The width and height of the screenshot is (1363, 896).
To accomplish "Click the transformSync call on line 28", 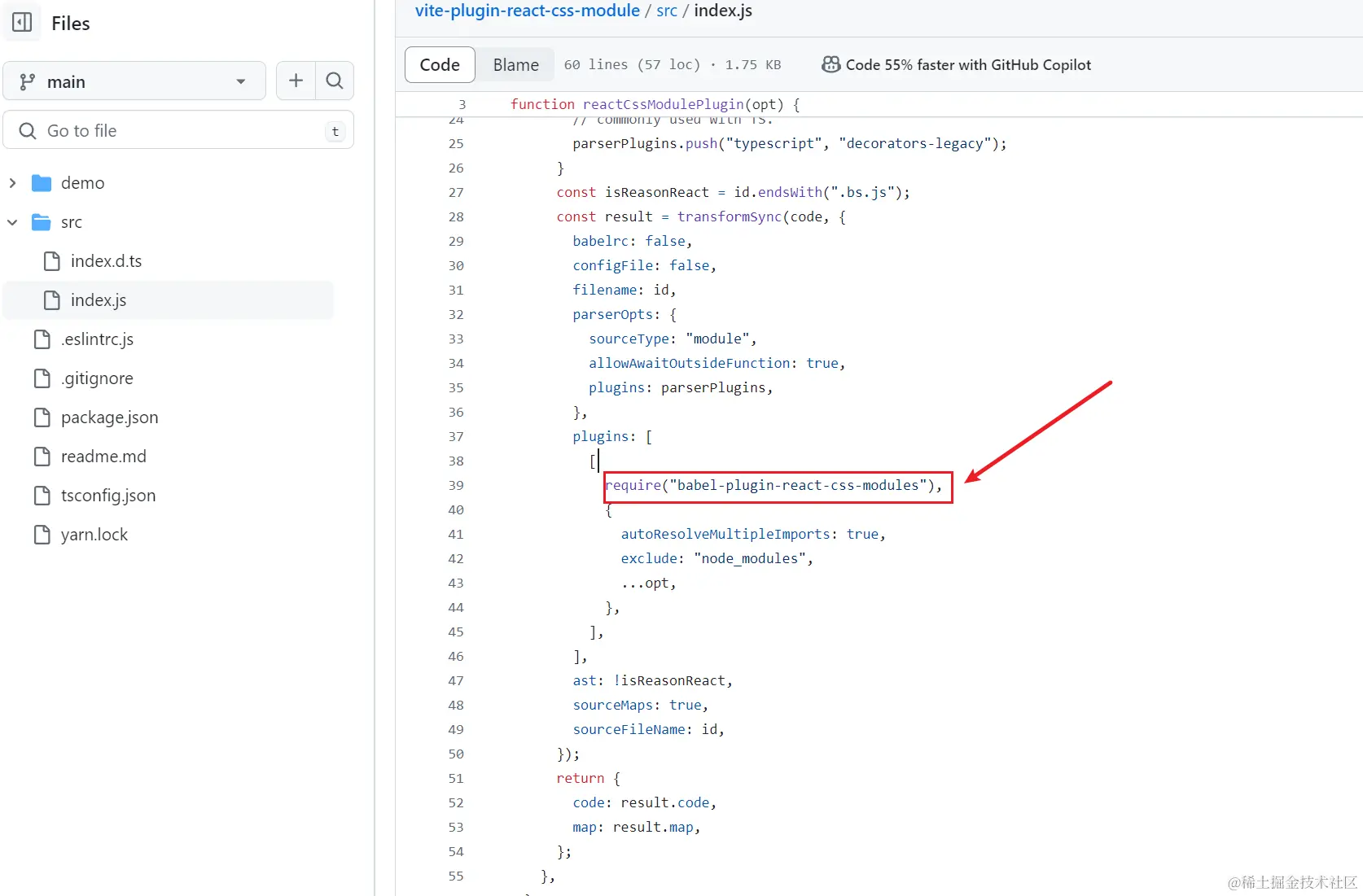I will point(729,216).
